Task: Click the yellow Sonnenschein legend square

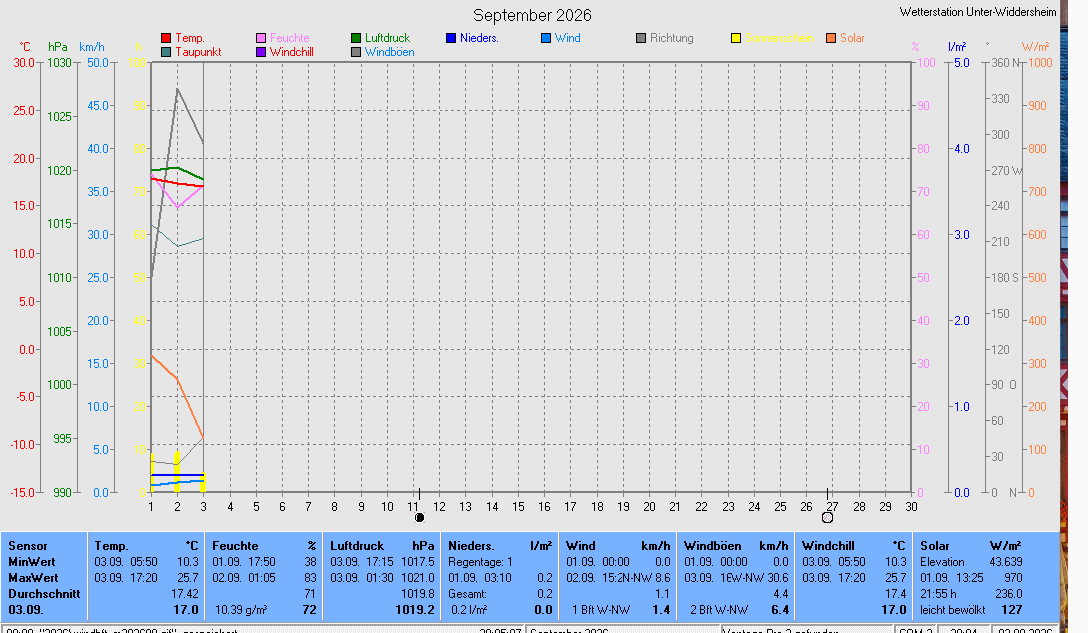Action: tap(736, 38)
